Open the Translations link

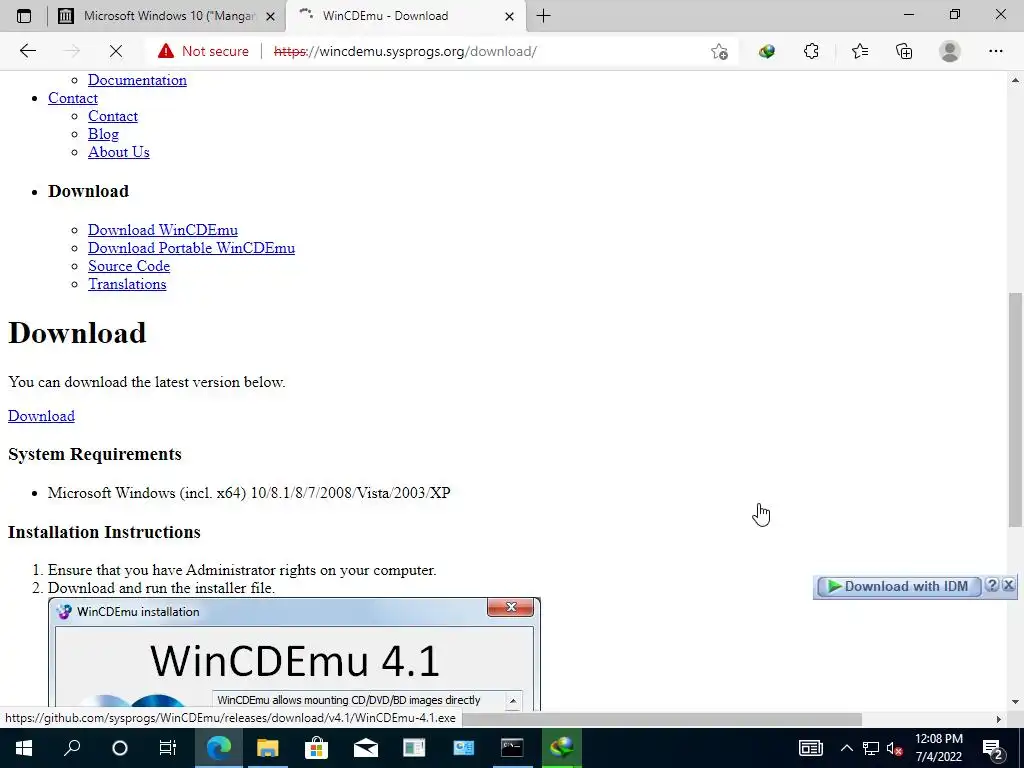127,283
